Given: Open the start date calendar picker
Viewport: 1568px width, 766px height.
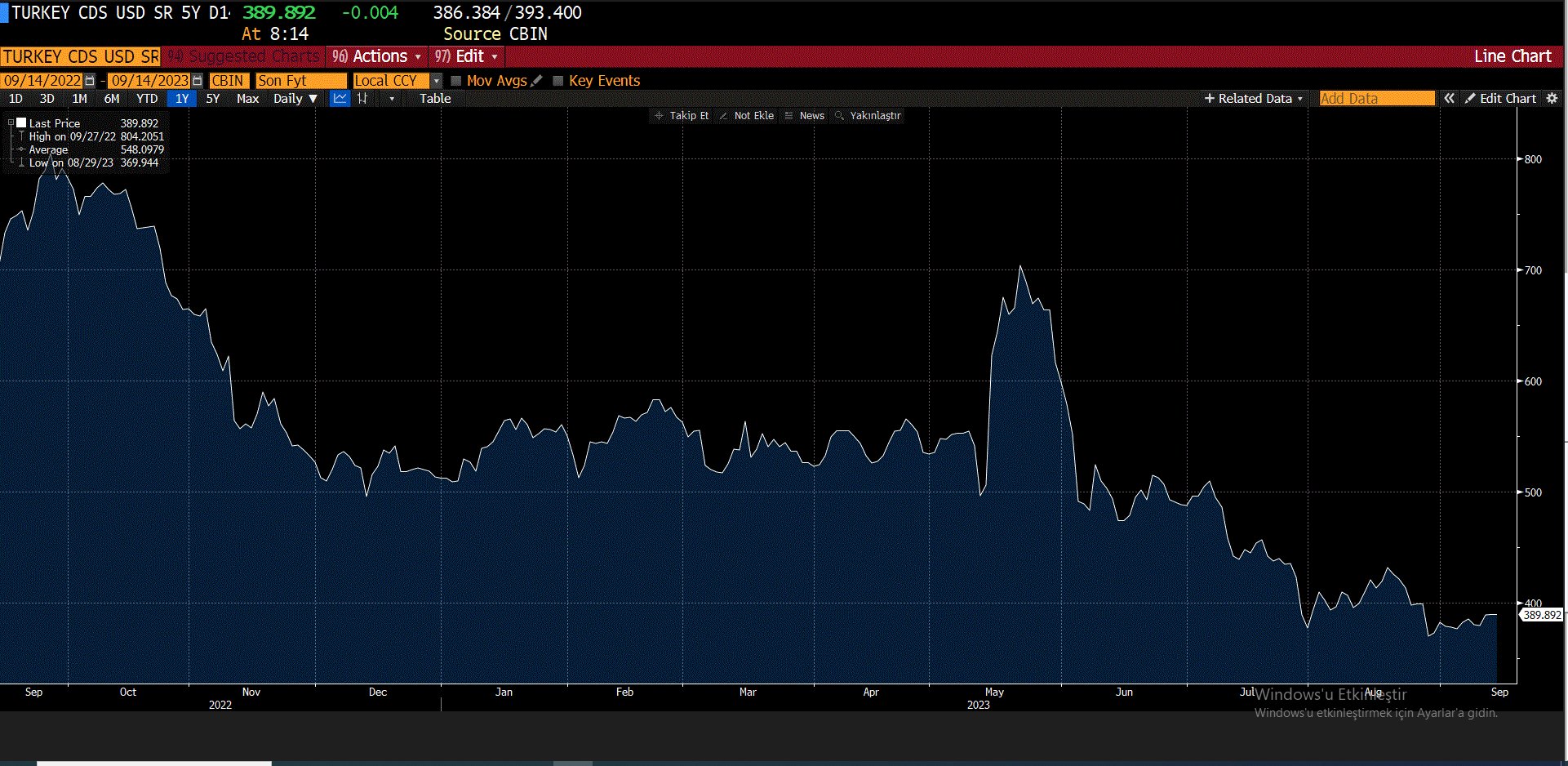Looking at the screenshot, I should 90,81.
